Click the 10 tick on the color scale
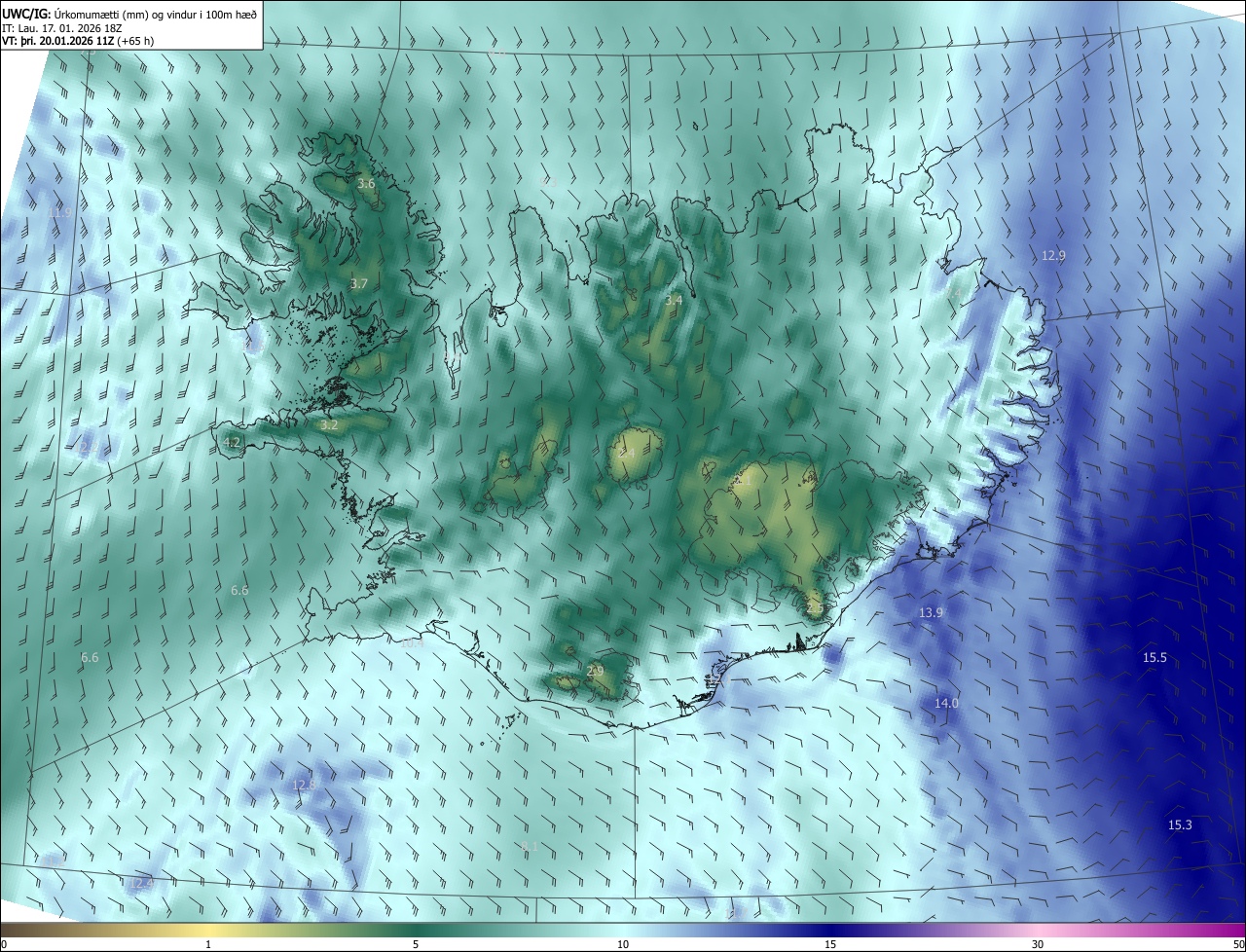The width and height of the screenshot is (1246, 952). coord(623,945)
